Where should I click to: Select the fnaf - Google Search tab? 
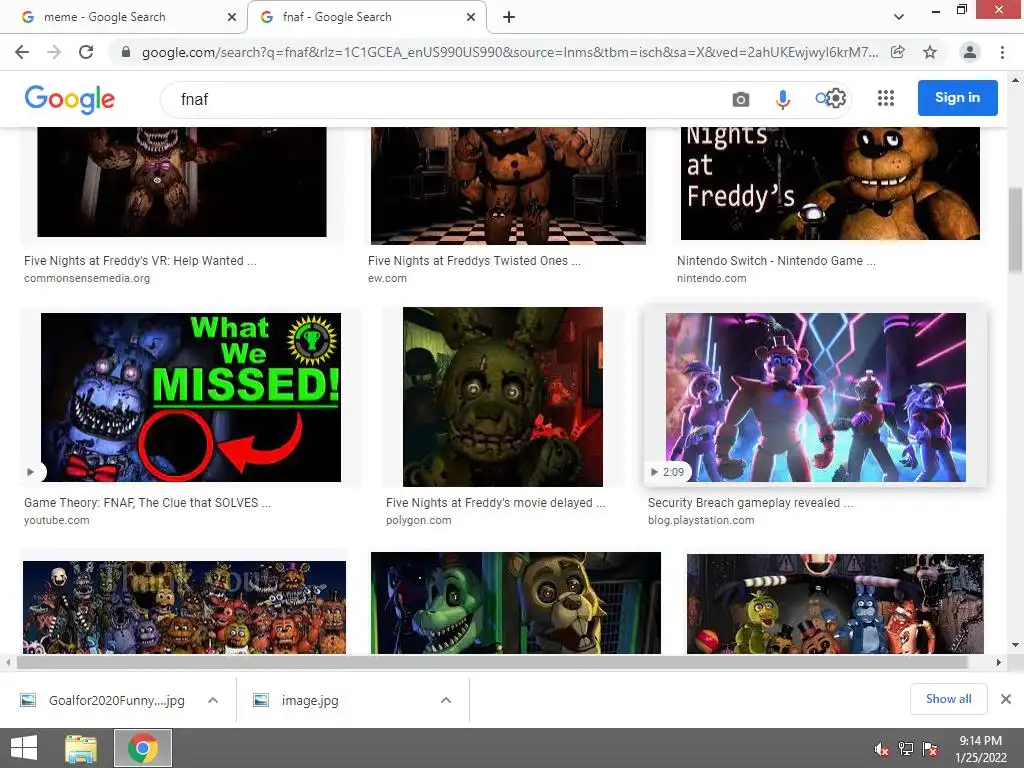(367, 17)
